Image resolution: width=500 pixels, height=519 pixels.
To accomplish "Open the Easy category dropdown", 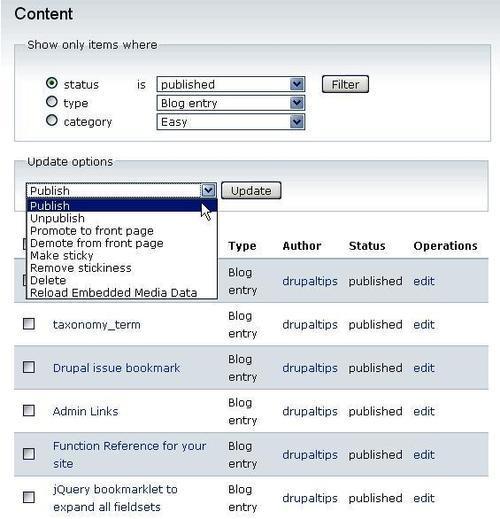I will click(x=231, y=122).
